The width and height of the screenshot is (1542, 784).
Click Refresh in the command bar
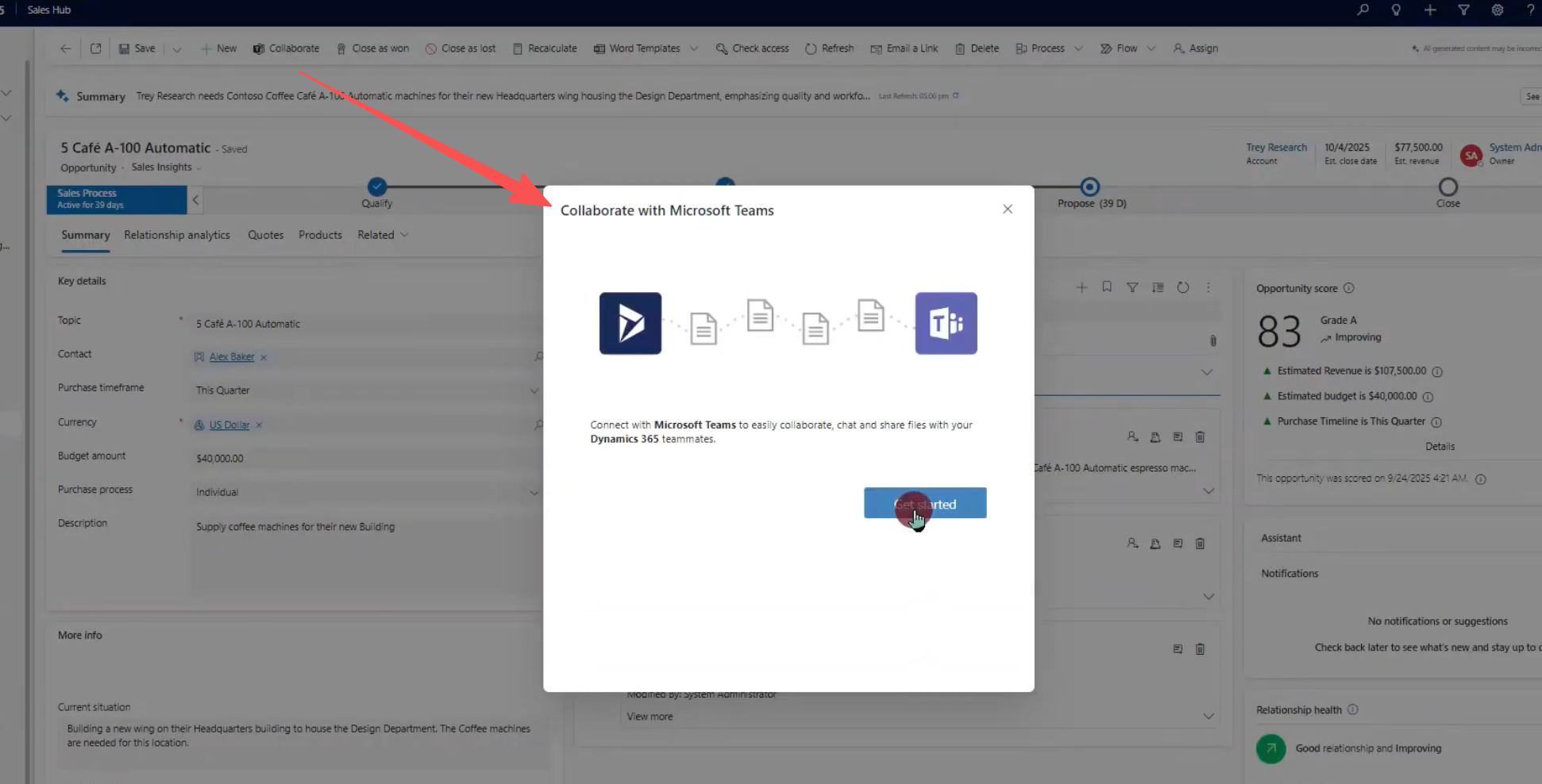[829, 48]
